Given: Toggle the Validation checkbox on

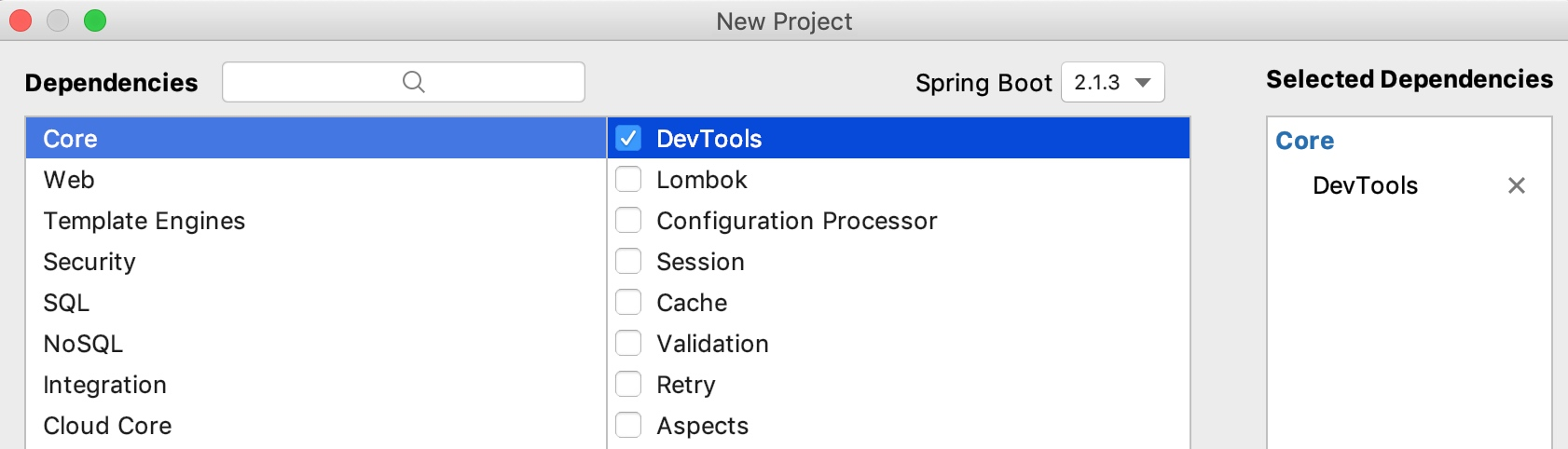Looking at the screenshot, I should (628, 344).
